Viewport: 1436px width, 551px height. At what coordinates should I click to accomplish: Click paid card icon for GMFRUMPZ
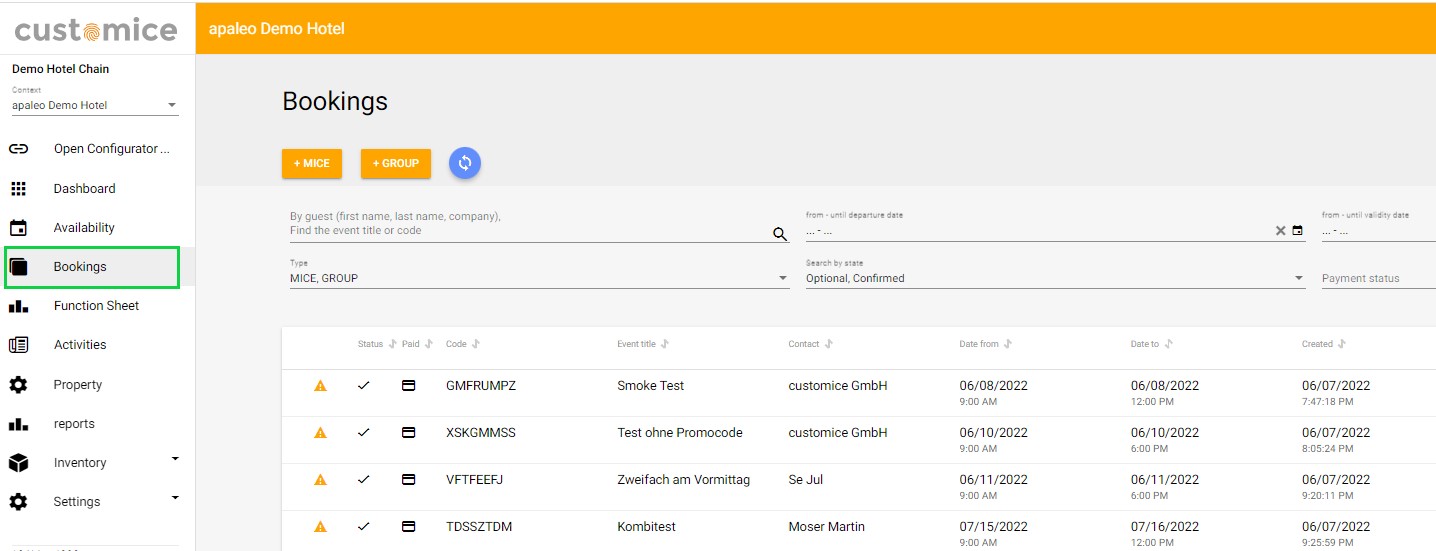click(x=408, y=385)
